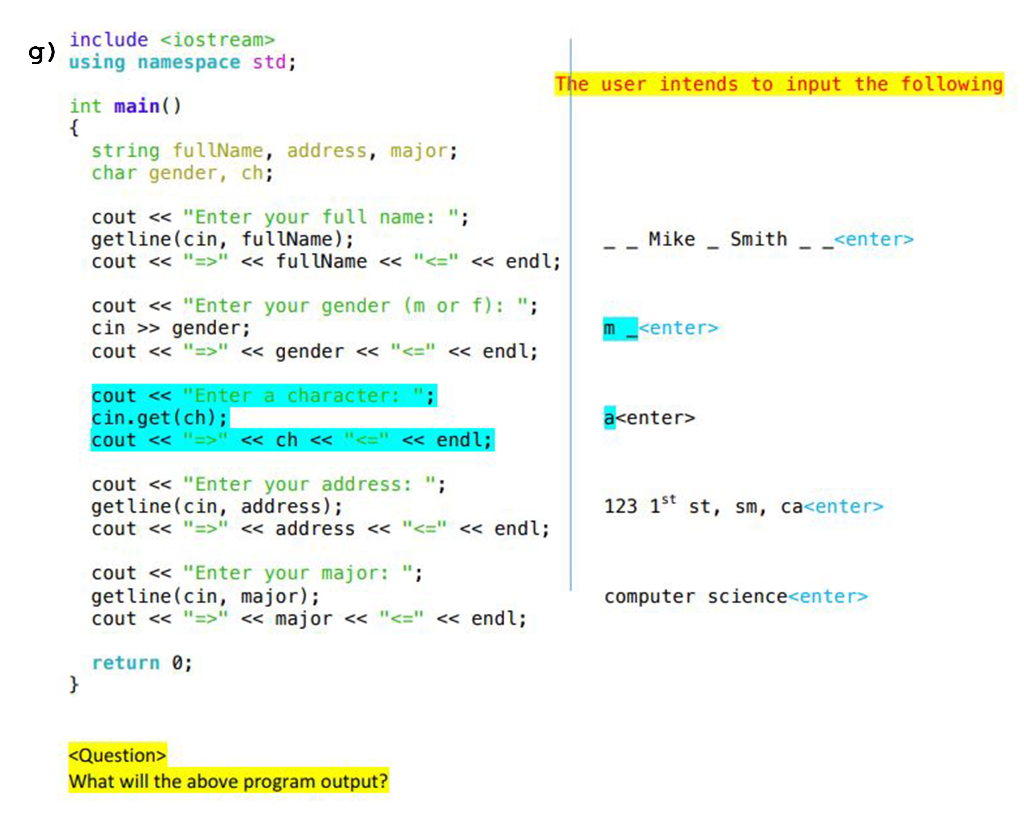
Task: Click the yellow highlighted user input banner
Action: tap(779, 84)
